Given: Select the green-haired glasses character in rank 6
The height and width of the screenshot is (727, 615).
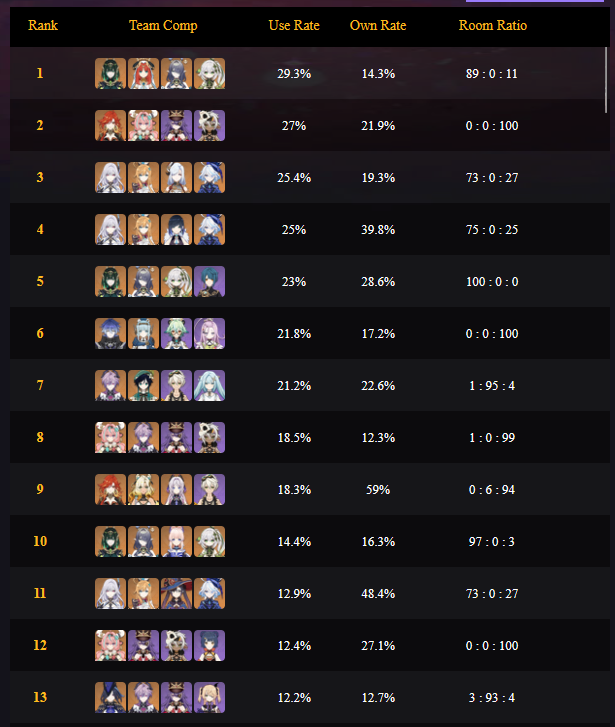Looking at the screenshot, I should 176,333.
